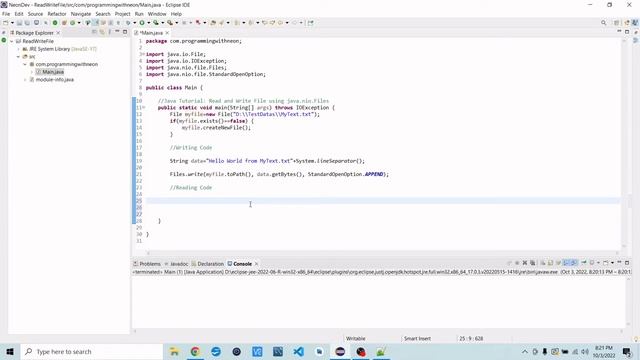
Task: Select module-info.java in Package Explorer
Action: click(x=55, y=80)
